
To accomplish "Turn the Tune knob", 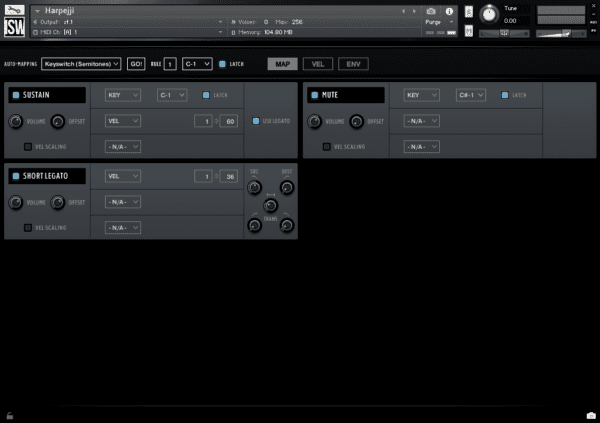I will 489,14.
